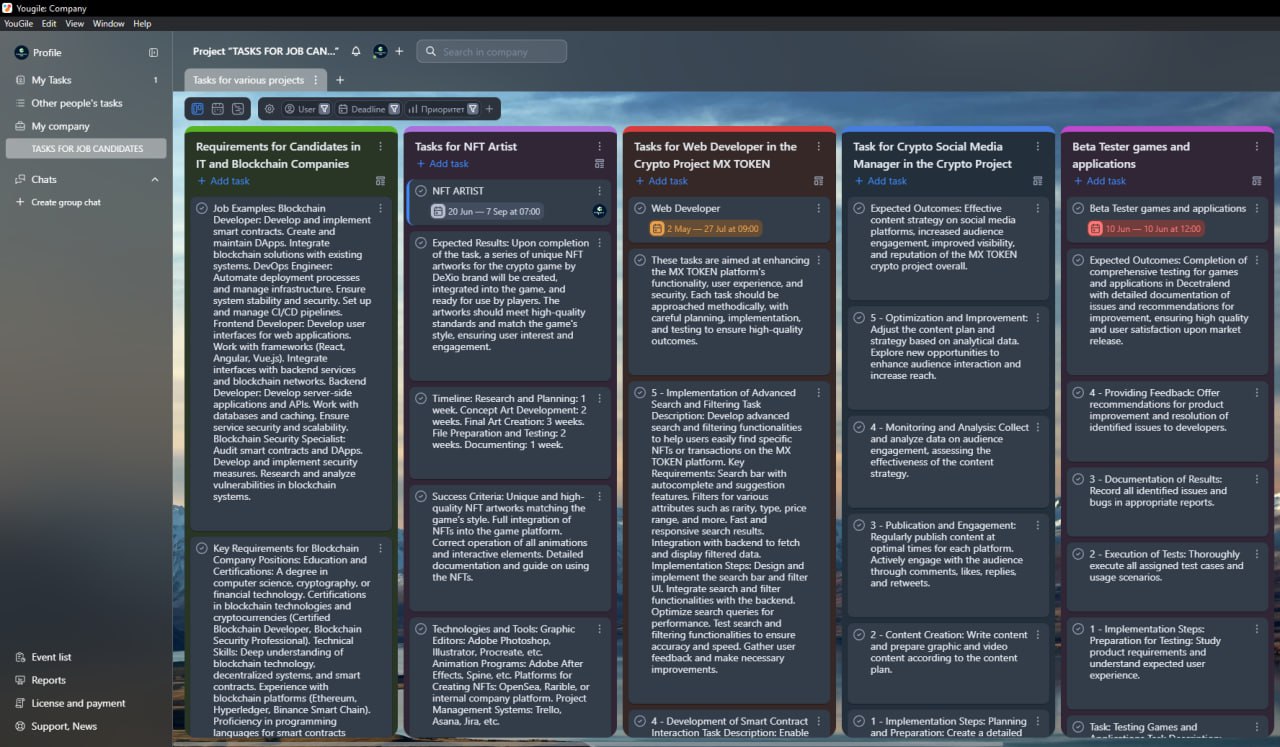Open Help menu

[142, 23]
